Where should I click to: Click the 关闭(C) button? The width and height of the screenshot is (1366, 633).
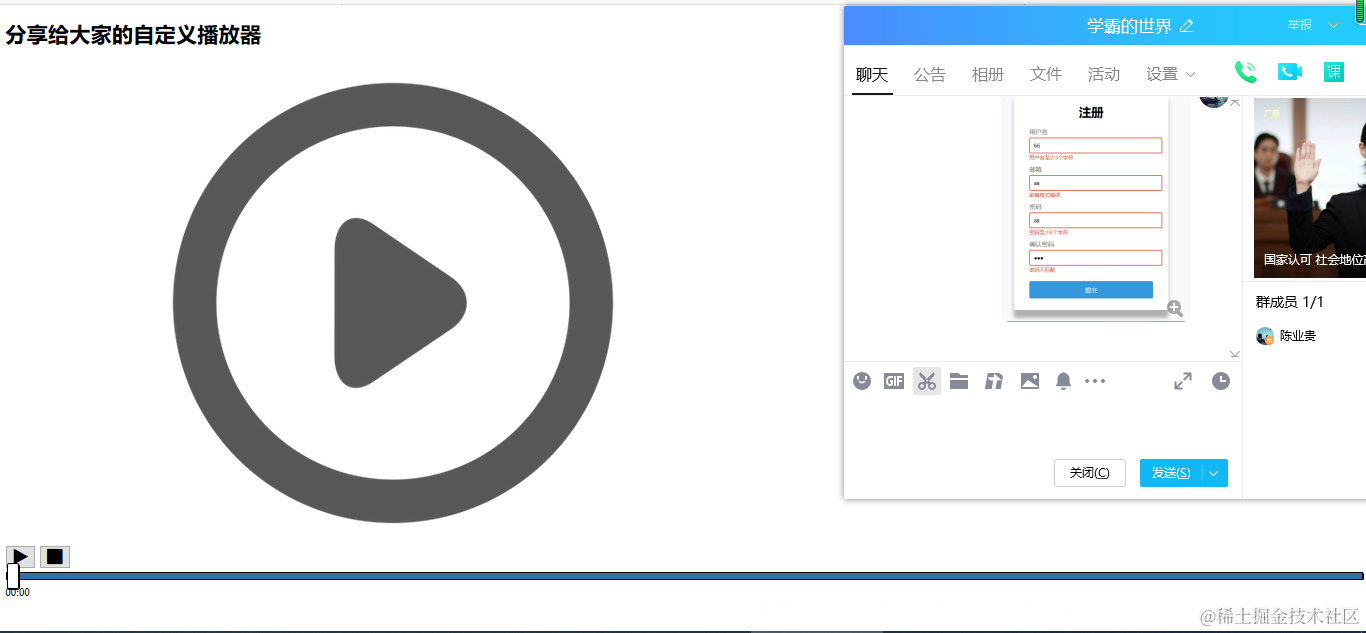point(1090,473)
